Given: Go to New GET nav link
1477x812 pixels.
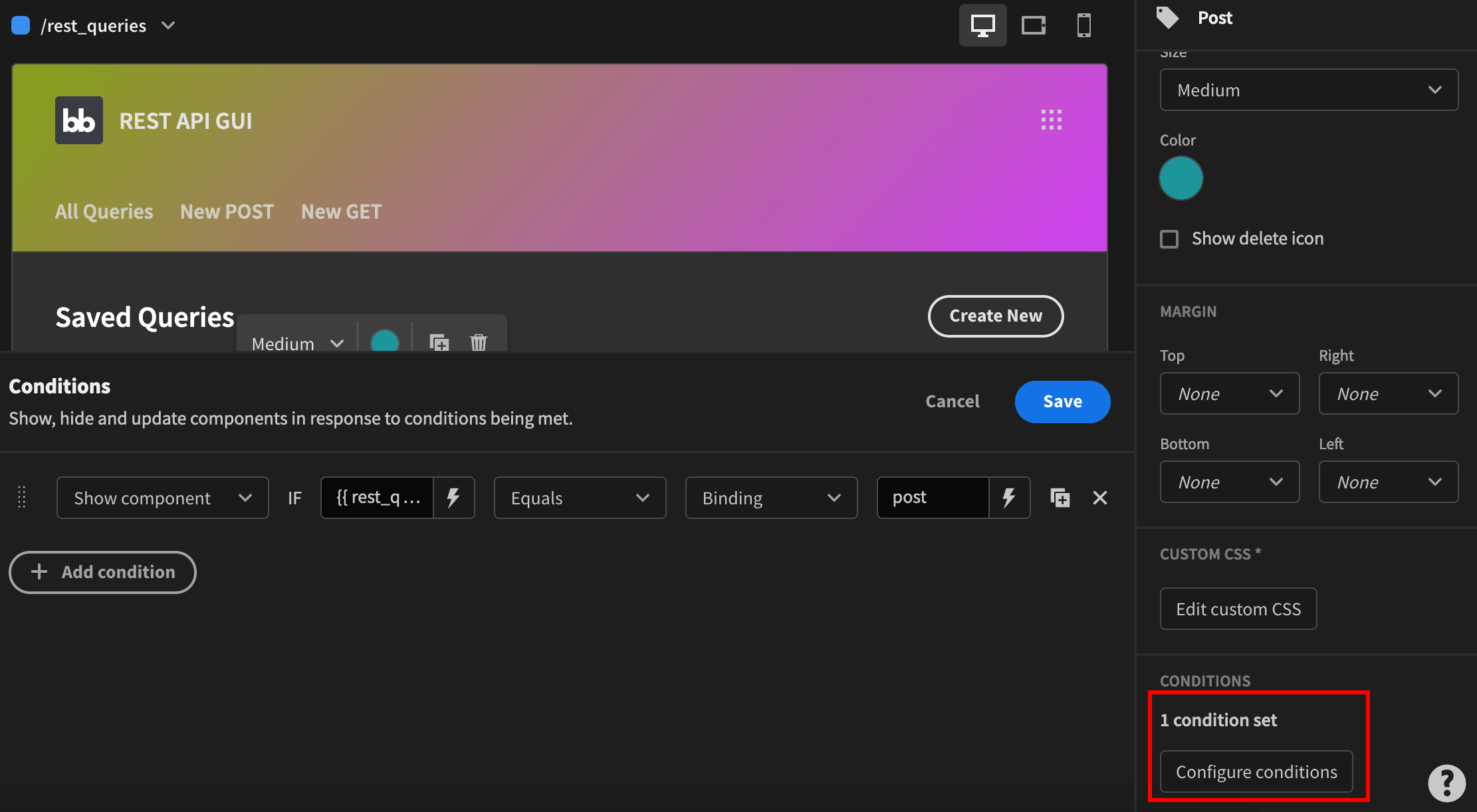Looking at the screenshot, I should (x=341, y=211).
